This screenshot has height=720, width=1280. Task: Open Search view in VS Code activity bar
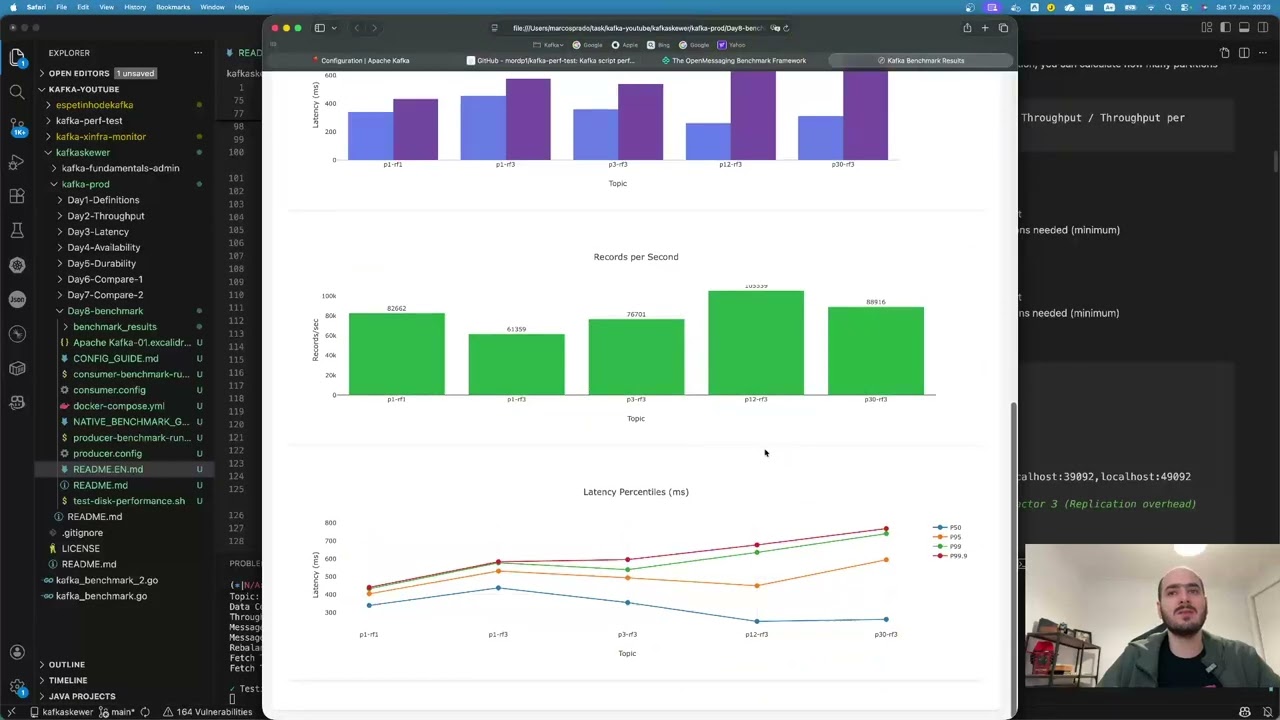tap(17, 93)
